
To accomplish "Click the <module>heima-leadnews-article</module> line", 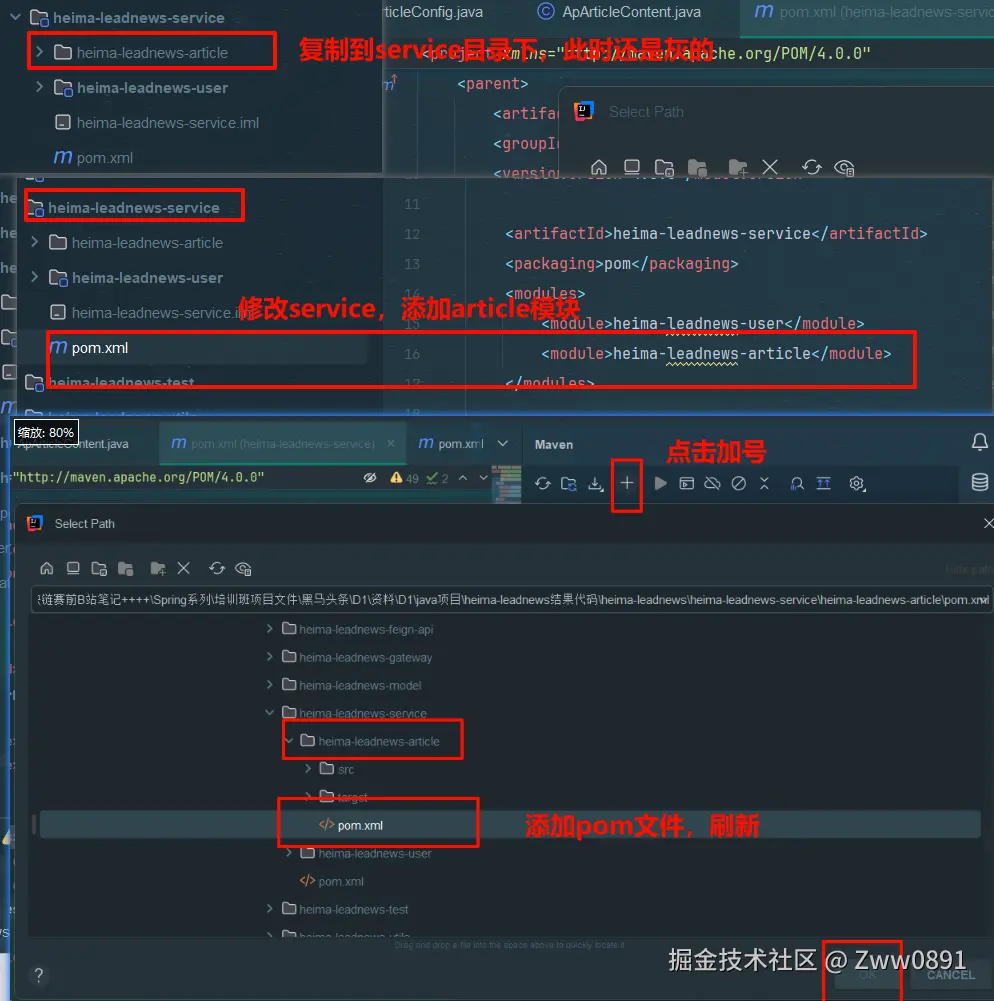I will 716,354.
